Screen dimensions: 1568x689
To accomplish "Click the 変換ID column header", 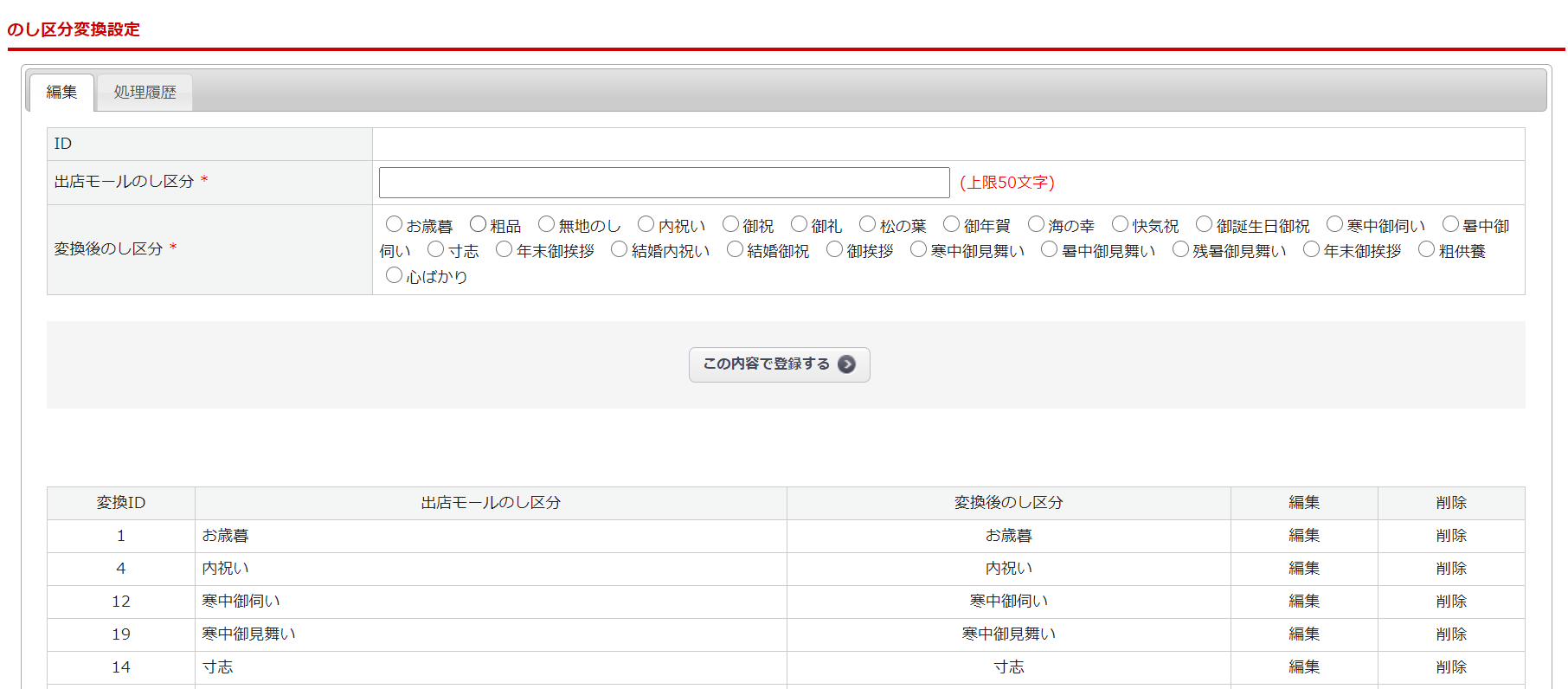I will click(x=121, y=503).
